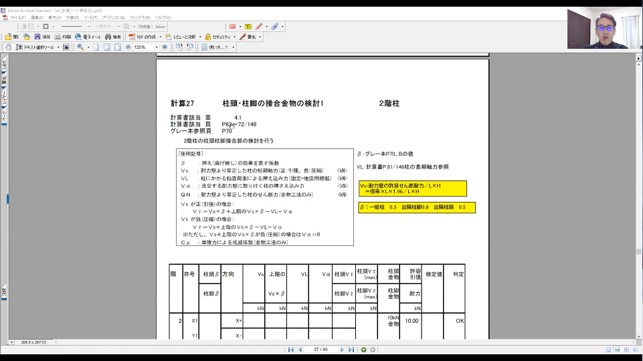This screenshot has height=361, width=643.
Task: Go to next page button
Action: click(342, 350)
